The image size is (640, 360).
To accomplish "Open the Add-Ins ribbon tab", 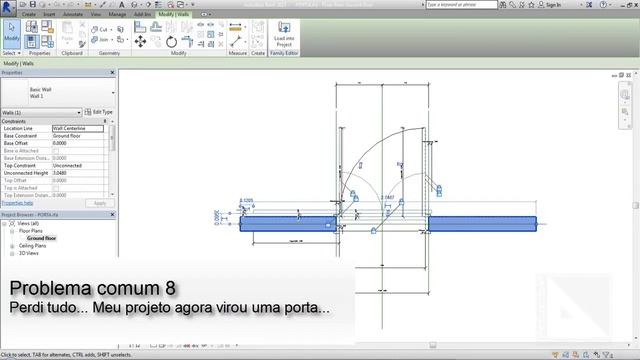I will tap(142, 14).
